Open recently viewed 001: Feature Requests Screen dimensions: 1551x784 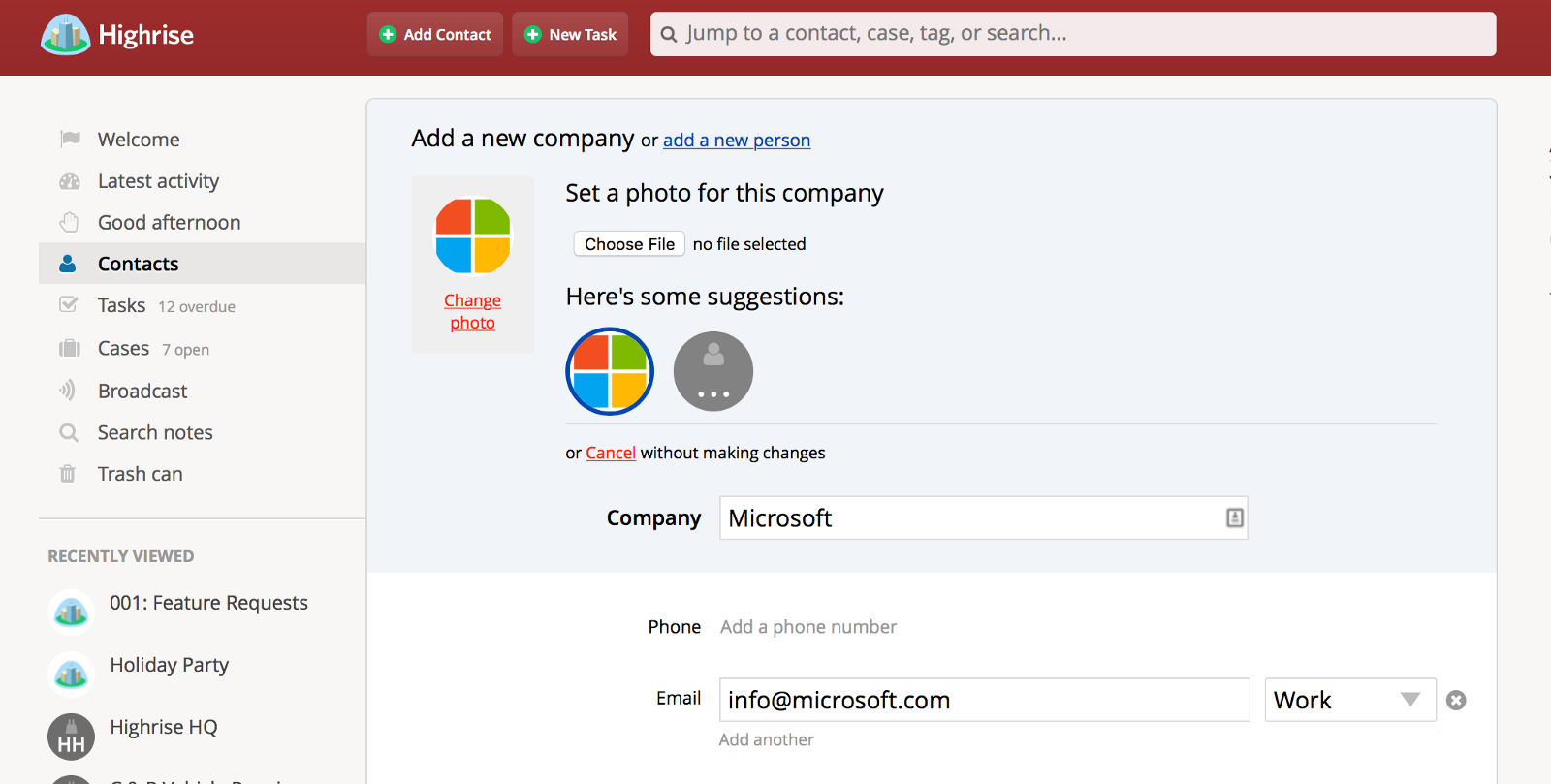pyautogui.click(x=208, y=603)
